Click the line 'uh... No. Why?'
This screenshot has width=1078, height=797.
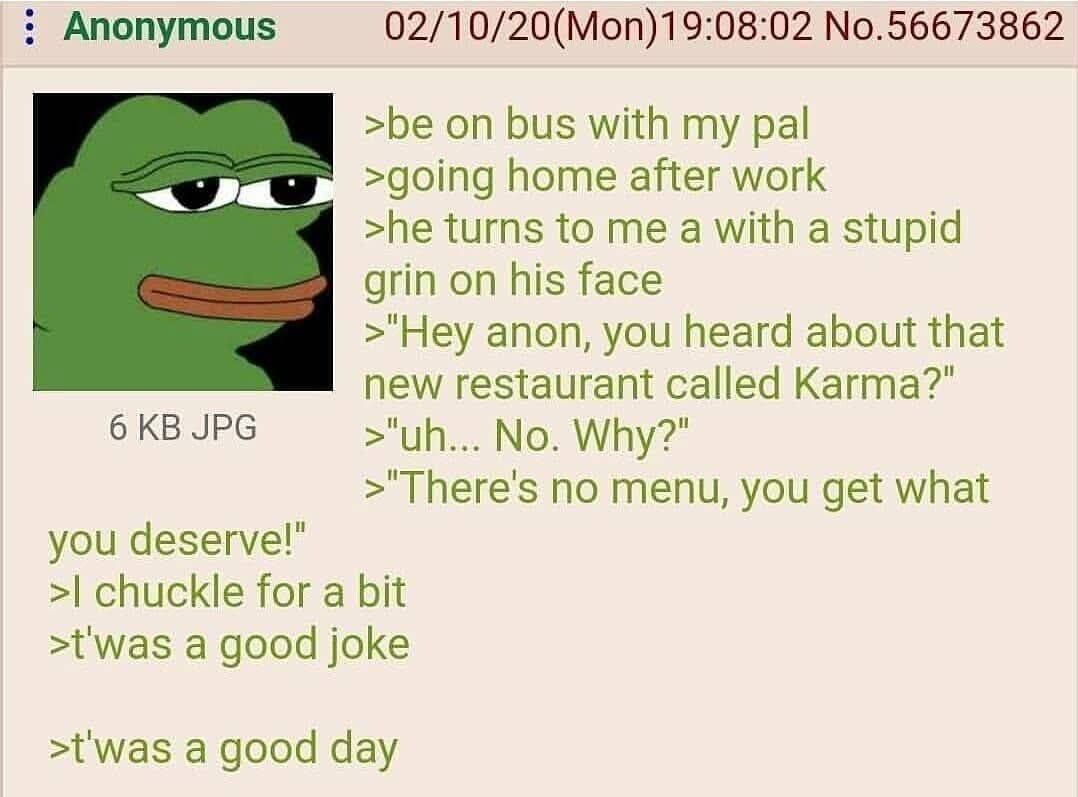tap(526, 437)
